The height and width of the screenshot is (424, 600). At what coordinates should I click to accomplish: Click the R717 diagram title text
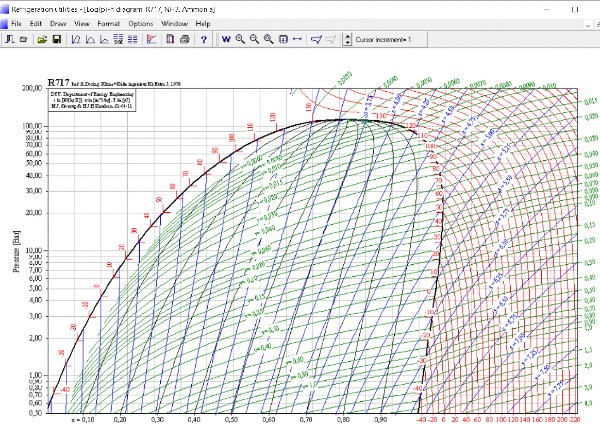pyautogui.click(x=59, y=82)
